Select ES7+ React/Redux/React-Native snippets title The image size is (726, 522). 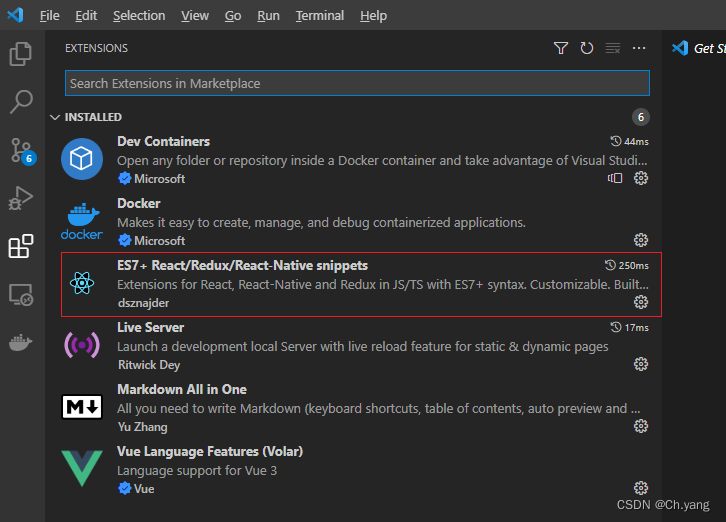[243, 265]
